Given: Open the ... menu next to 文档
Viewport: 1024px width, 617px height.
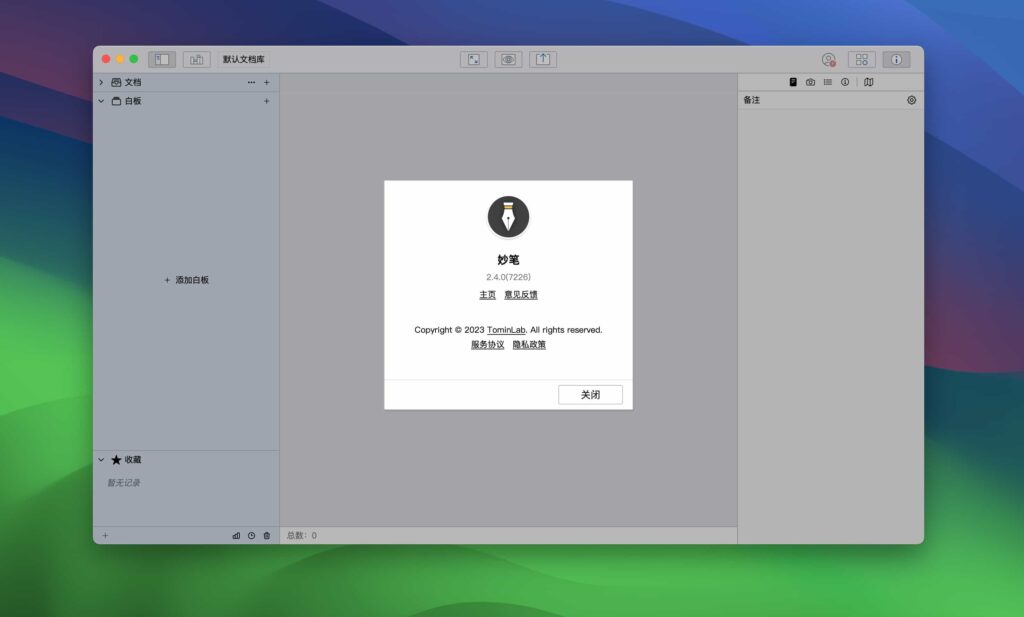Looking at the screenshot, I should (x=250, y=82).
